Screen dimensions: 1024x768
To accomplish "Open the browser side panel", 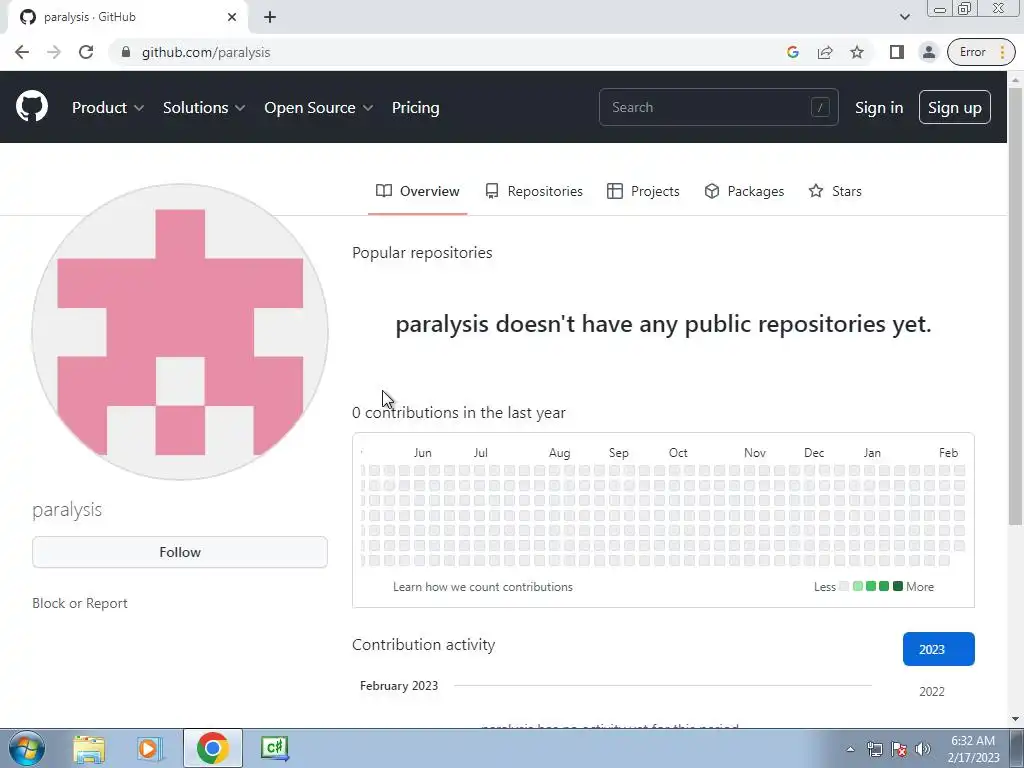I will tap(897, 52).
